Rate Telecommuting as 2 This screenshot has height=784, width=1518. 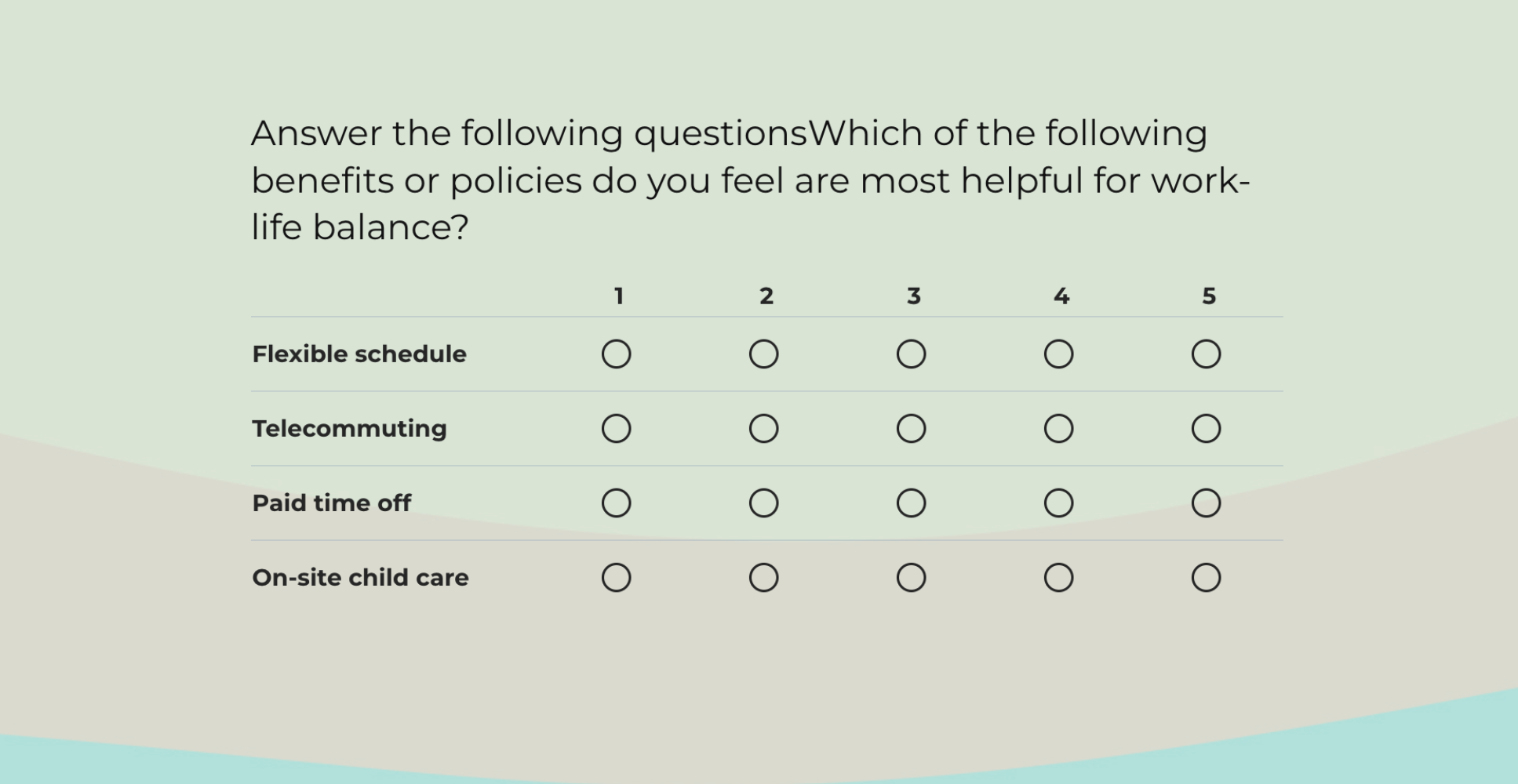click(764, 429)
